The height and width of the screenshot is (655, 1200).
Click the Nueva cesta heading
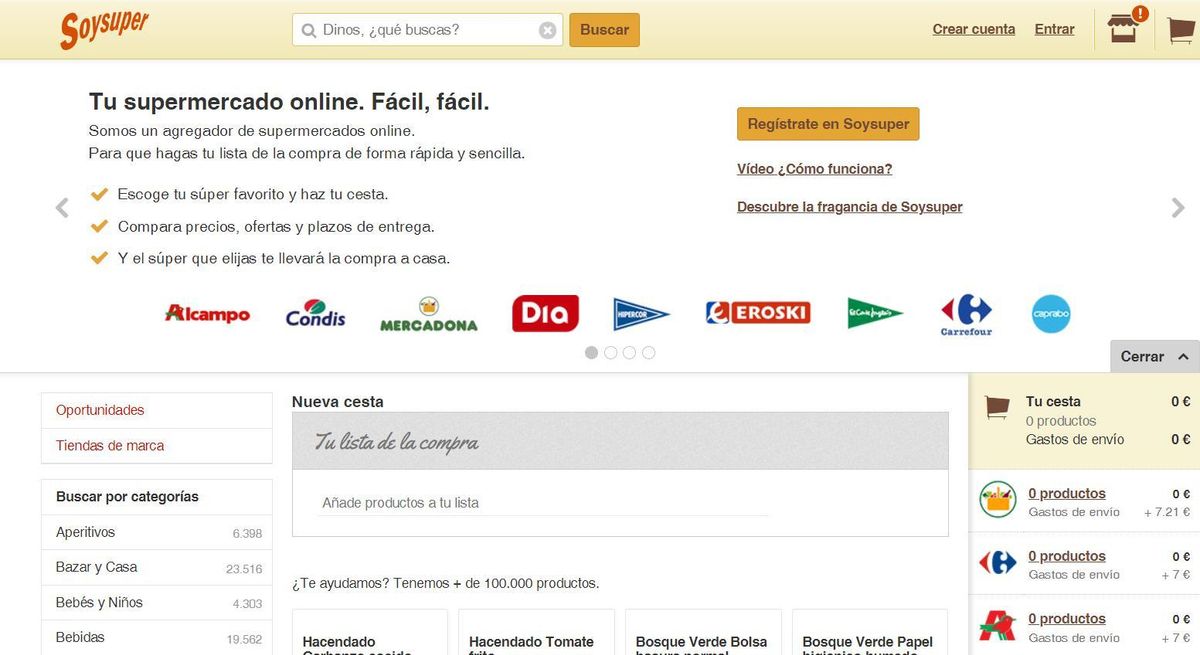[x=338, y=402]
